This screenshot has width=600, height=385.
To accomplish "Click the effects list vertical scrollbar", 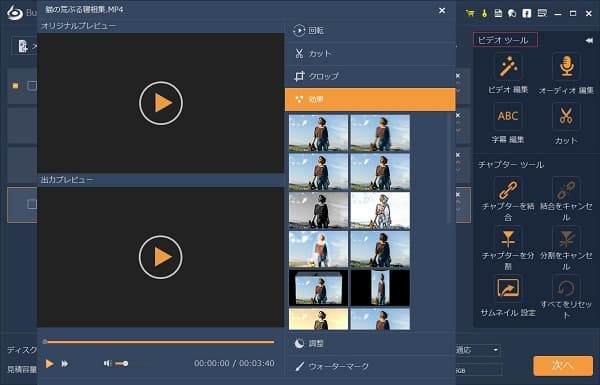I will 449,168.
